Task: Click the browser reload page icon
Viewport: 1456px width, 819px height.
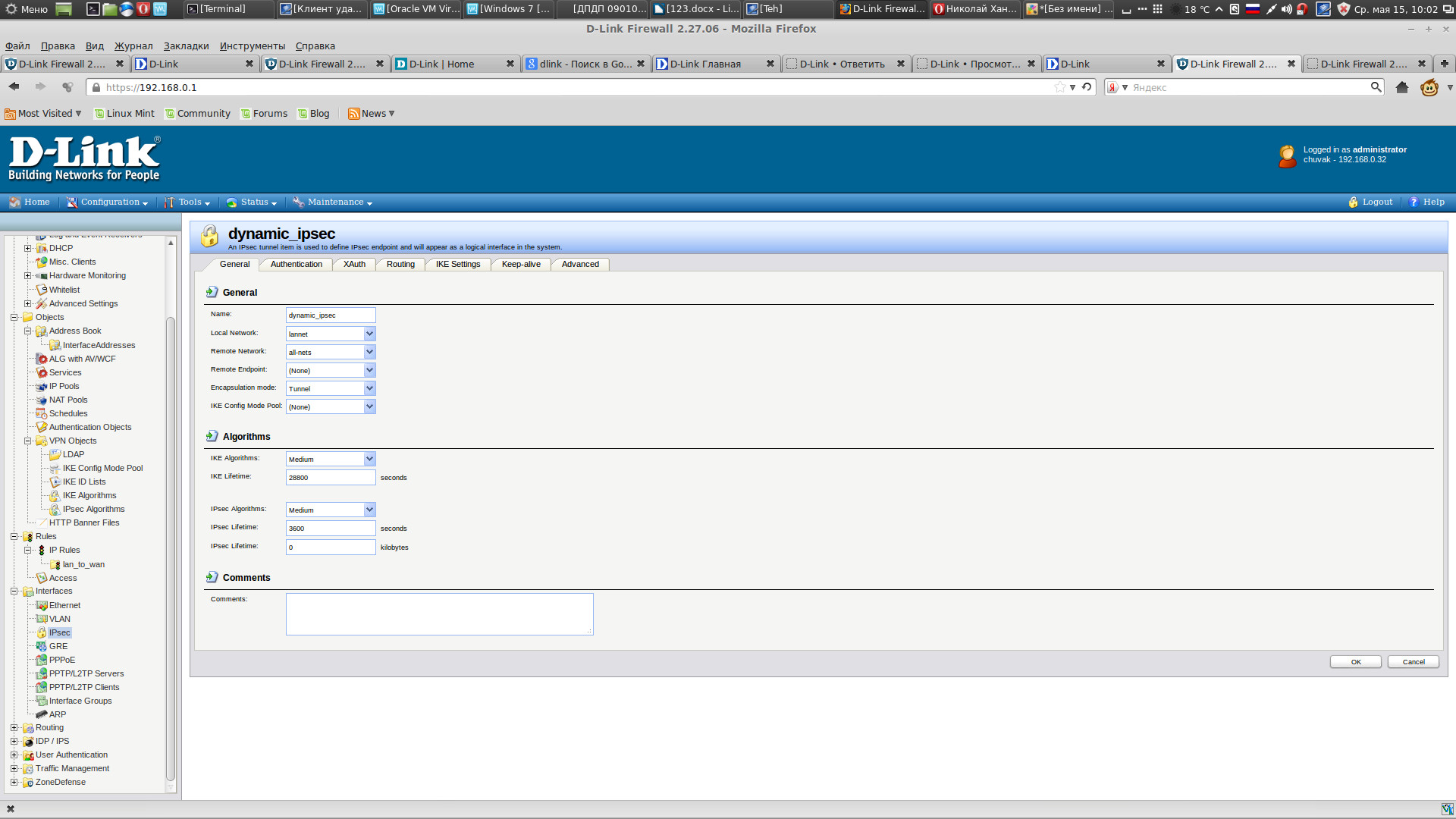Action: [1087, 87]
